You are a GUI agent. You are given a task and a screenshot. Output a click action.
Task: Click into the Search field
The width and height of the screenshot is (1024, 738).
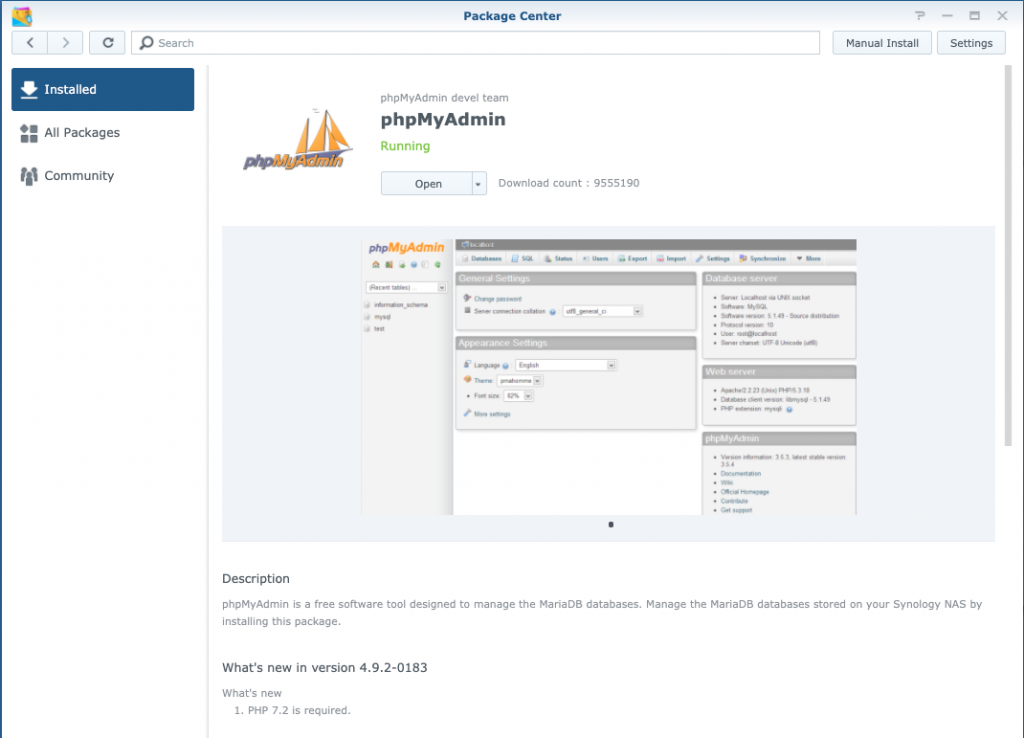tap(475, 43)
